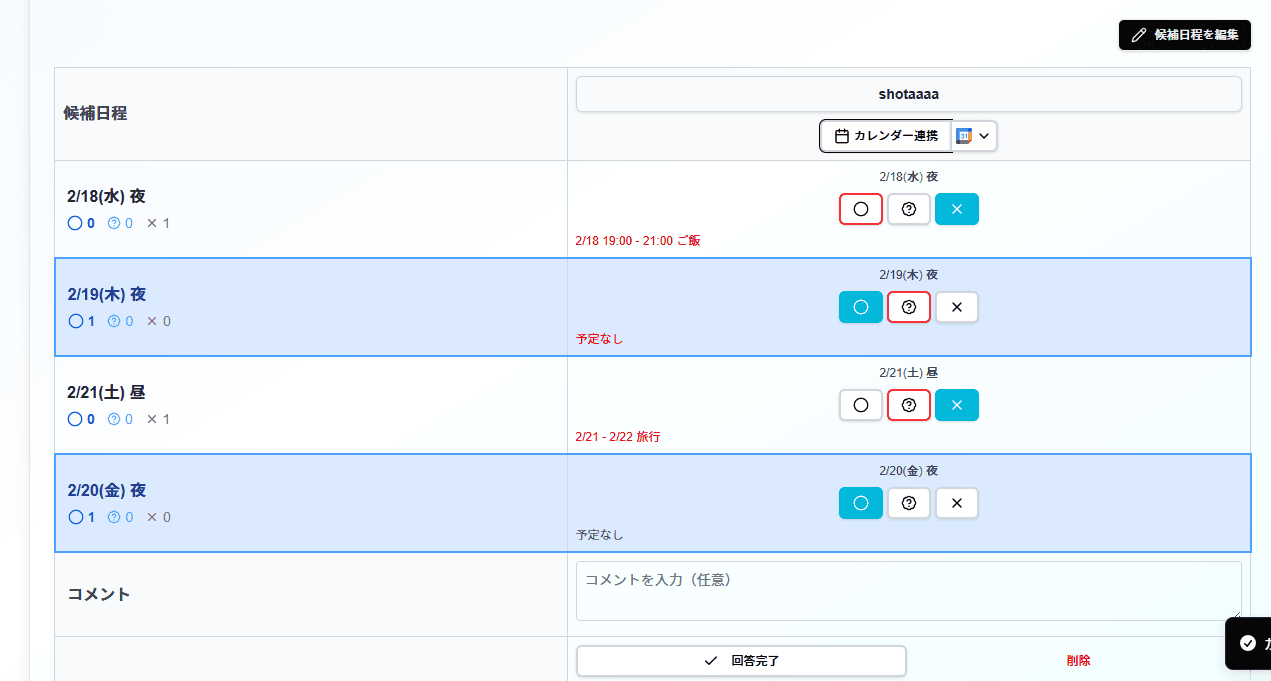The width and height of the screenshot is (1271, 681).
Task: Click the カレンダー連携 button
Action: click(885, 136)
